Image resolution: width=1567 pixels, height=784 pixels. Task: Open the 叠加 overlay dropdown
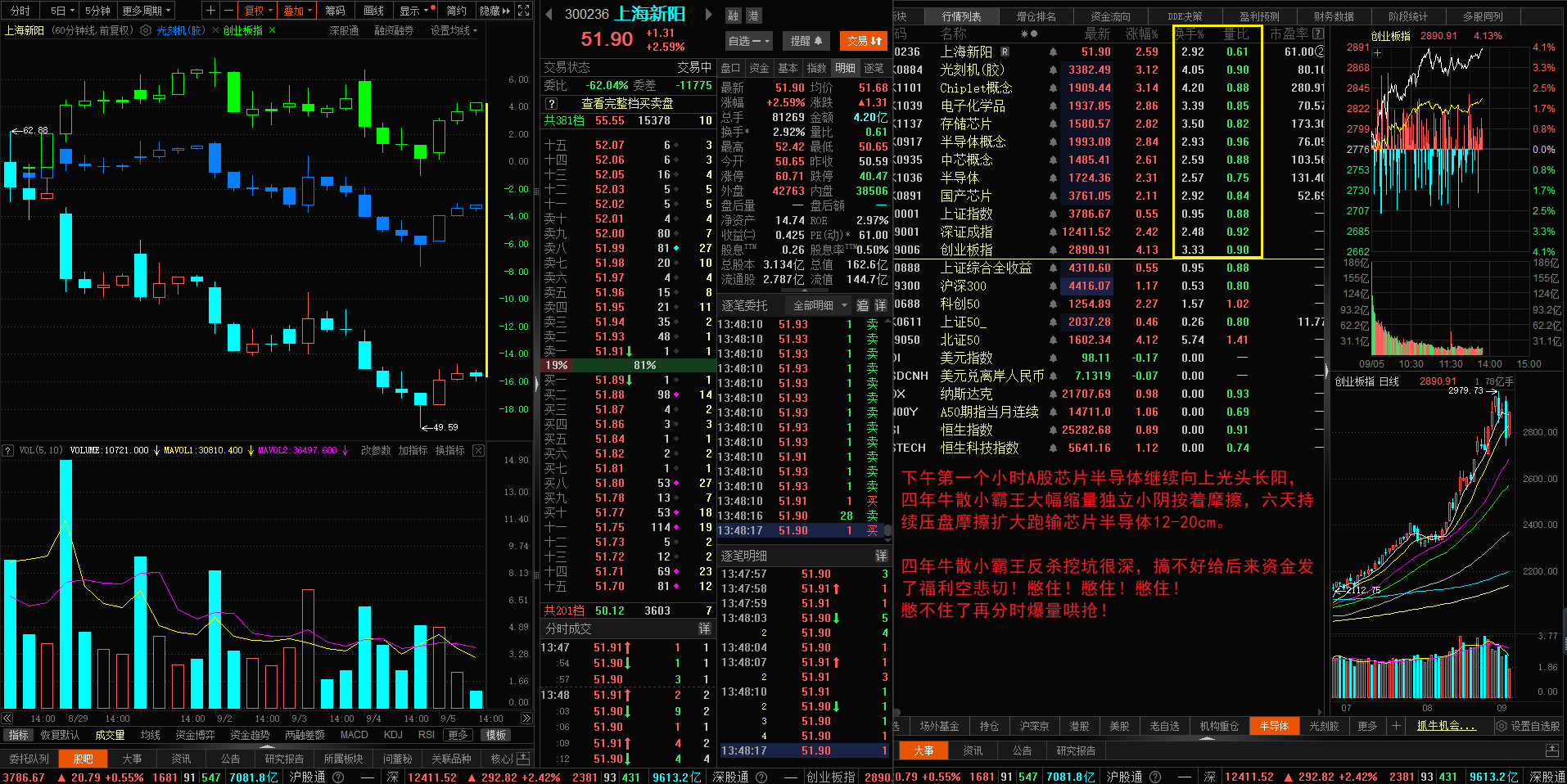point(298,11)
